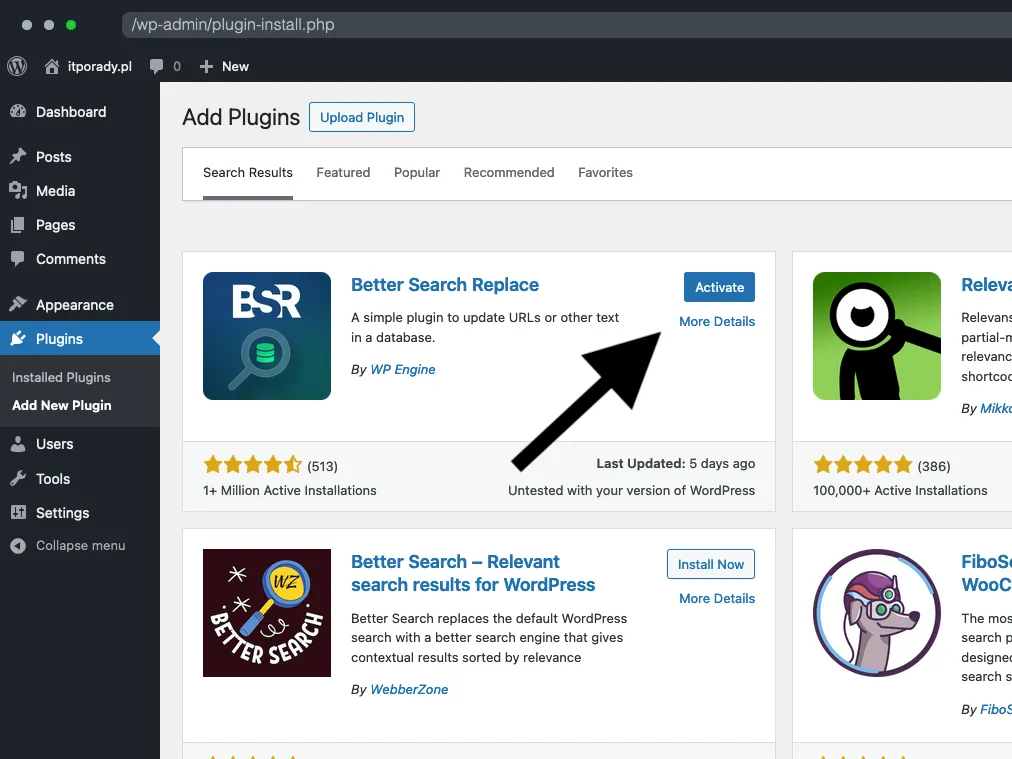Install the Better Search plugin by WebberZone

coord(710,564)
